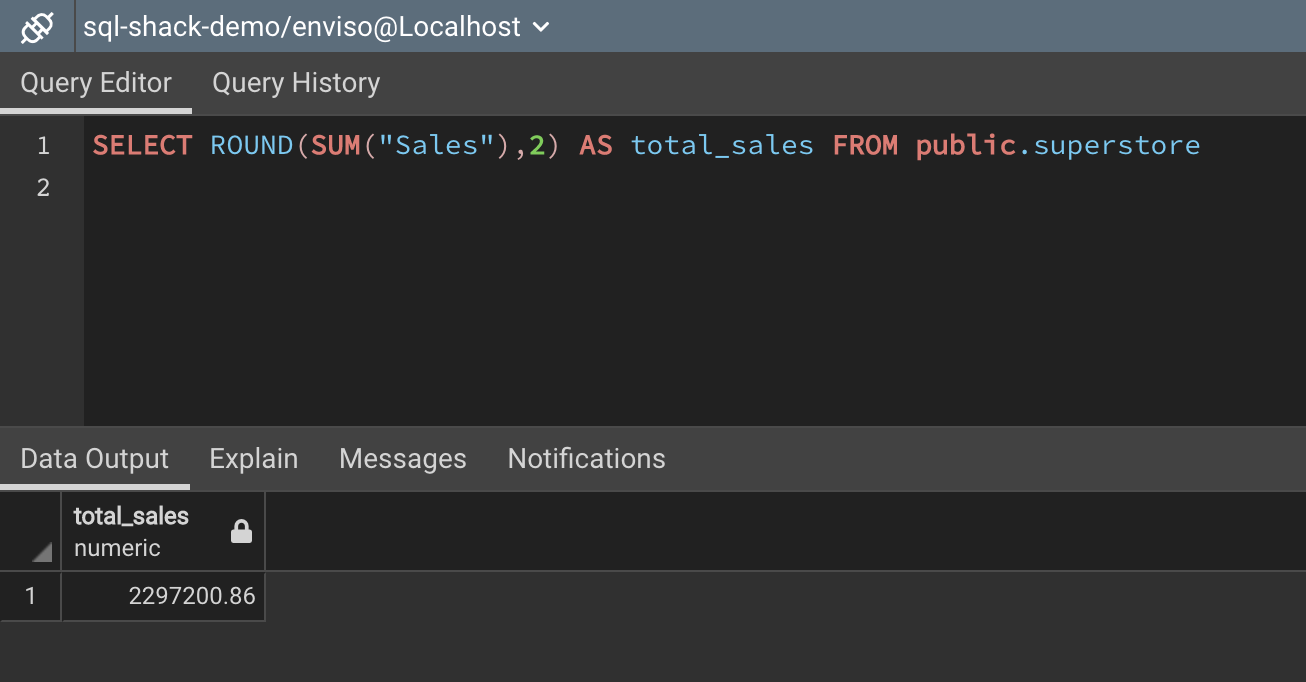1306x682 pixels.
Task: View the Notifications tab
Action: pyautogui.click(x=586, y=459)
